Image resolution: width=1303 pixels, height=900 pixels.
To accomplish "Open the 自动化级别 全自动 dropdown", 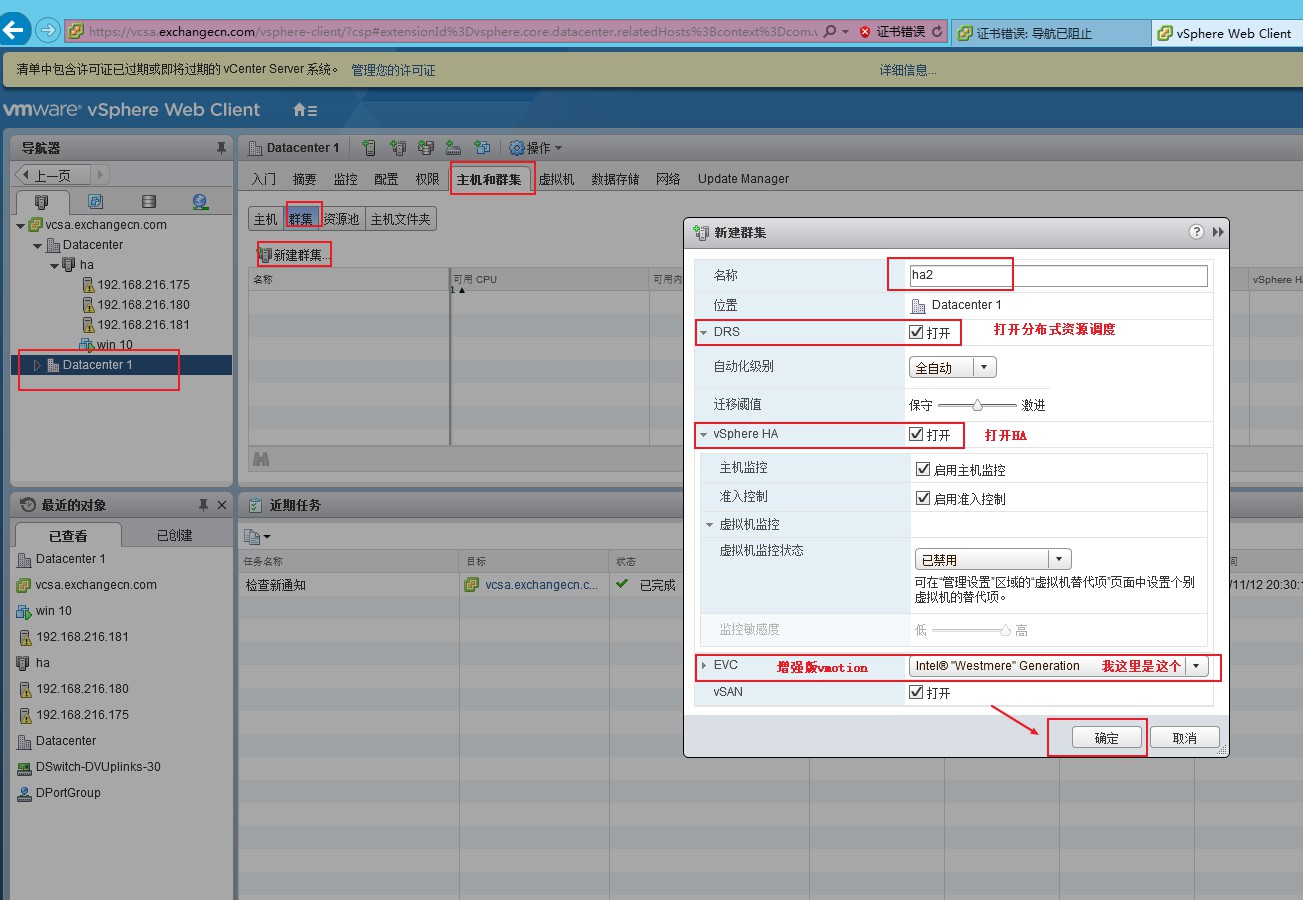I will [953, 368].
